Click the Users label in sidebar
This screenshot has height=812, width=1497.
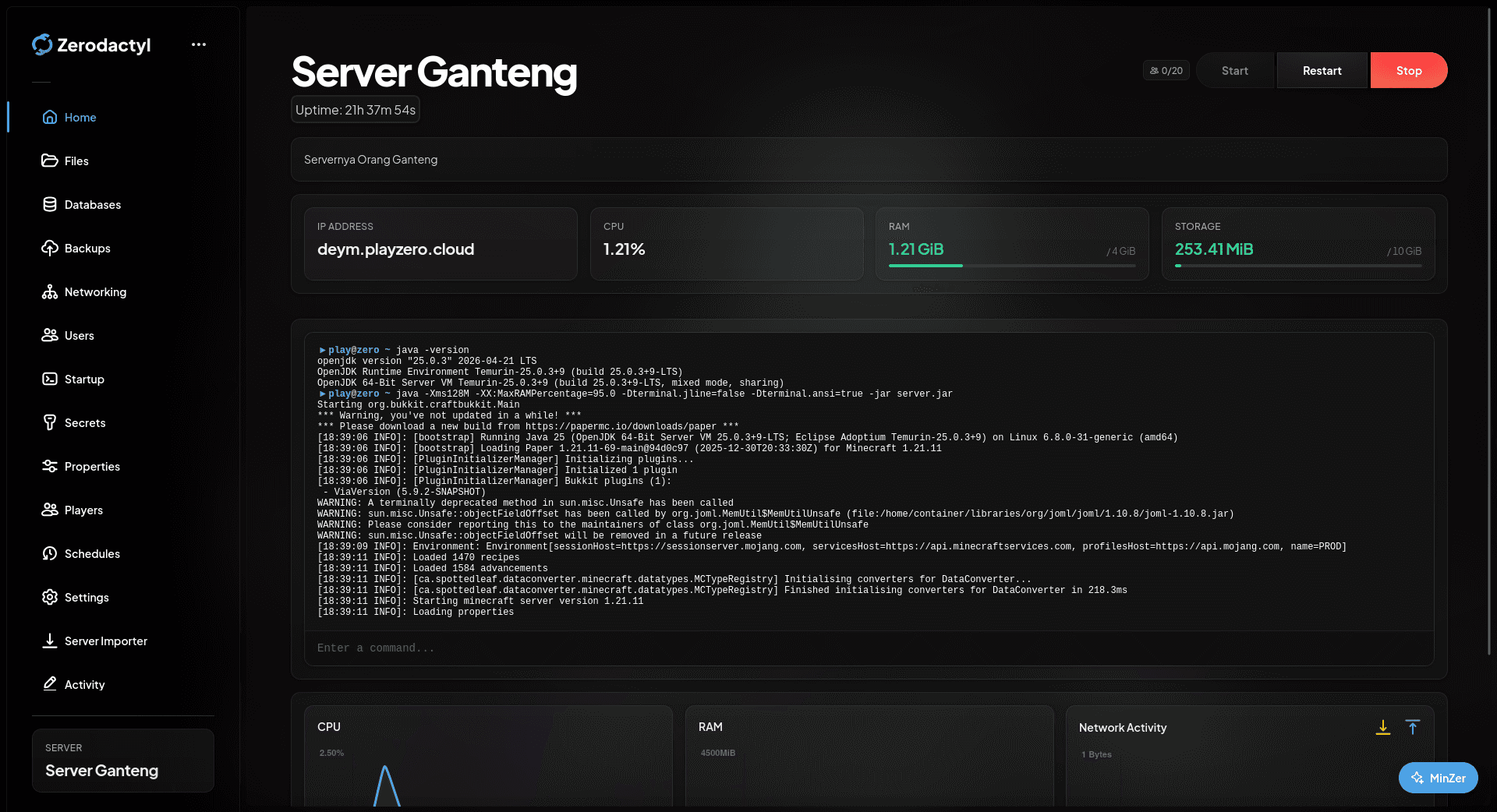coord(80,335)
